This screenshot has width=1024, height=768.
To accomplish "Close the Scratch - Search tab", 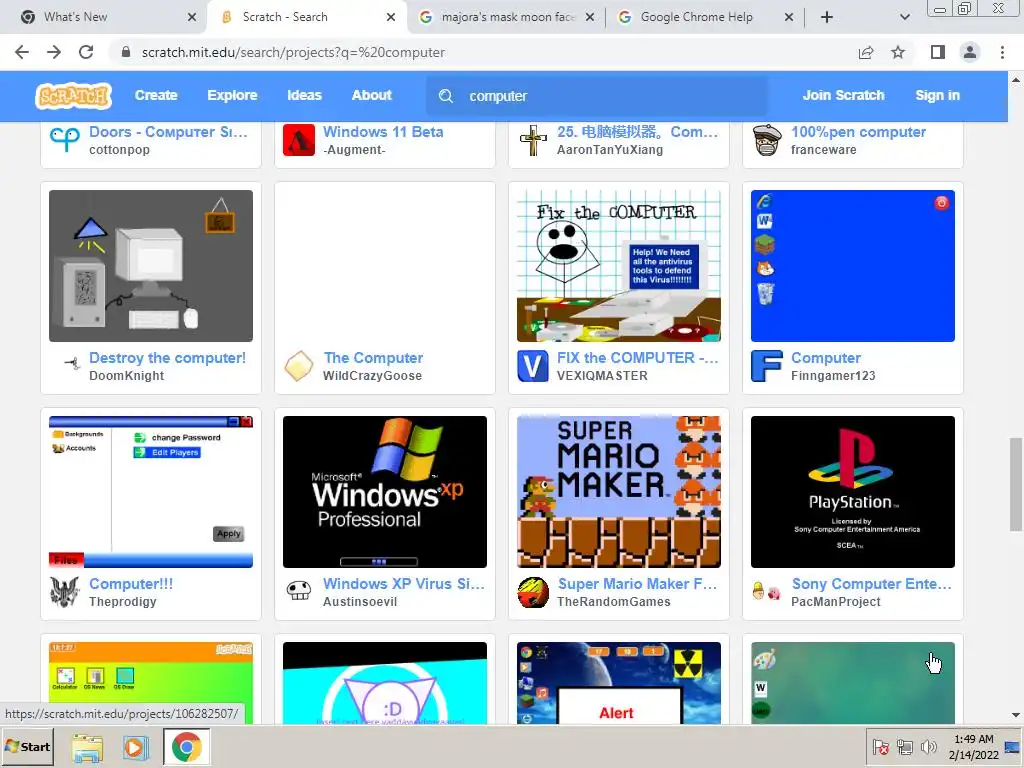I will (x=391, y=17).
